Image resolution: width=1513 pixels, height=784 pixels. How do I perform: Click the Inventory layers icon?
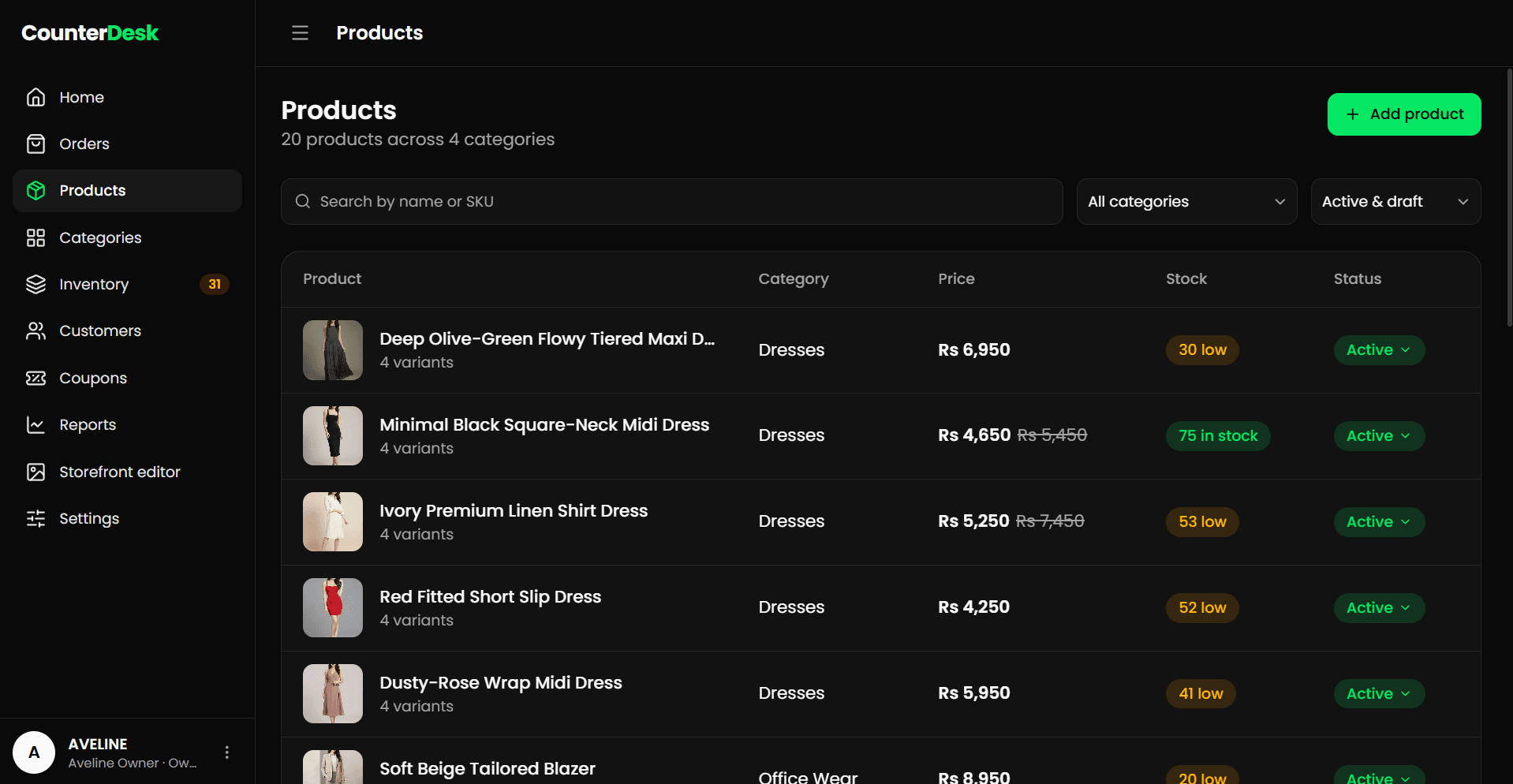(x=35, y=284)
